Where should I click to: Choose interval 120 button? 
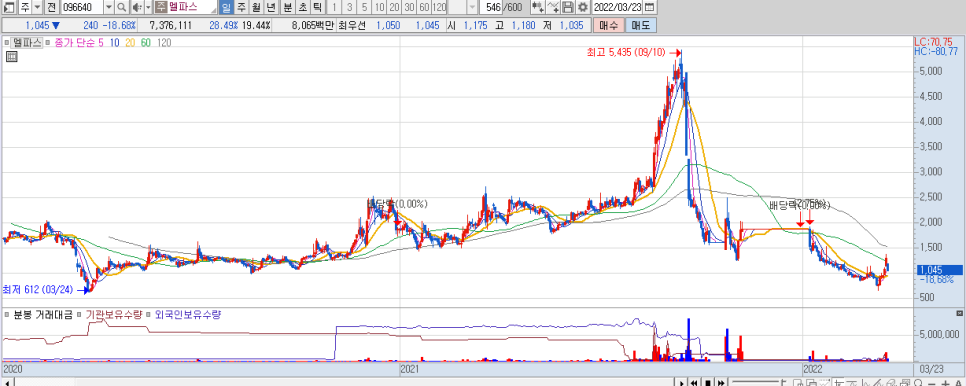pyautogui.click(x=439, y=7)
